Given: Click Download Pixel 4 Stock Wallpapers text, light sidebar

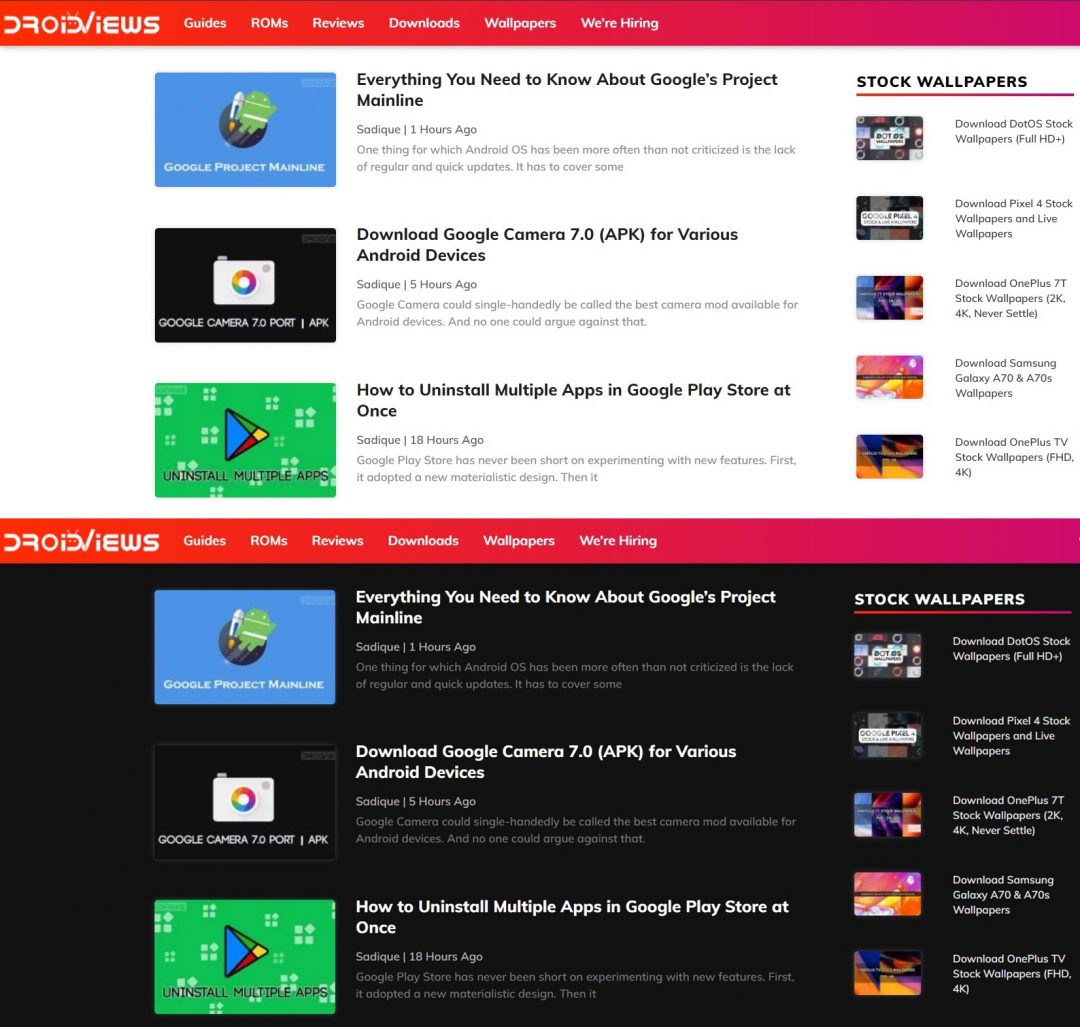Looking at the screenshot, I should pos(1013,218).
